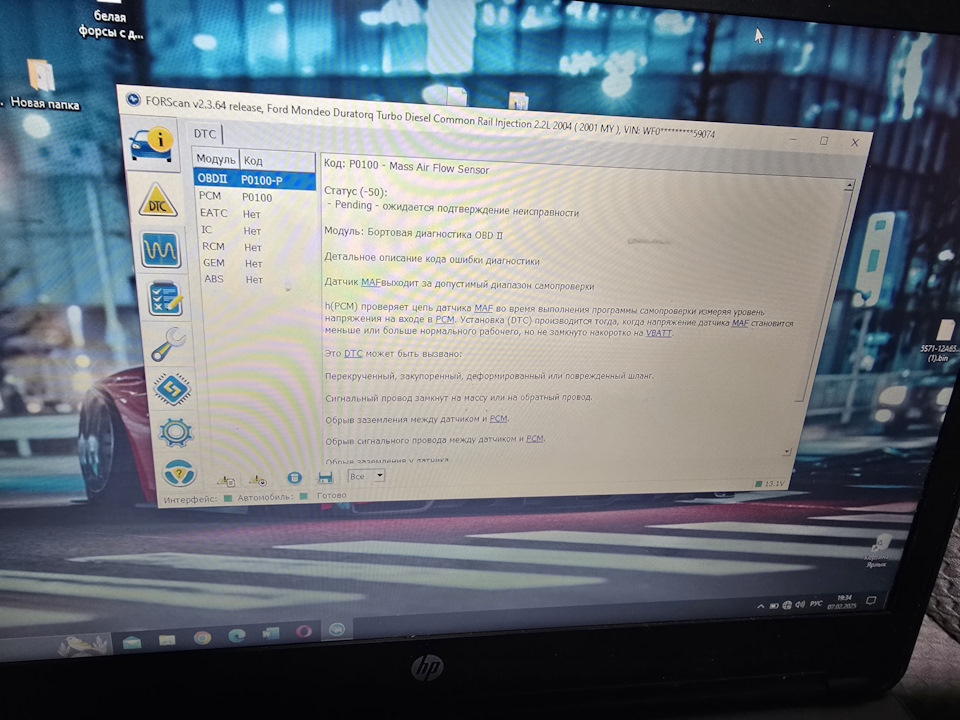Click the clear DTC trash icon

pyautogui.click(x=294, y=478)
